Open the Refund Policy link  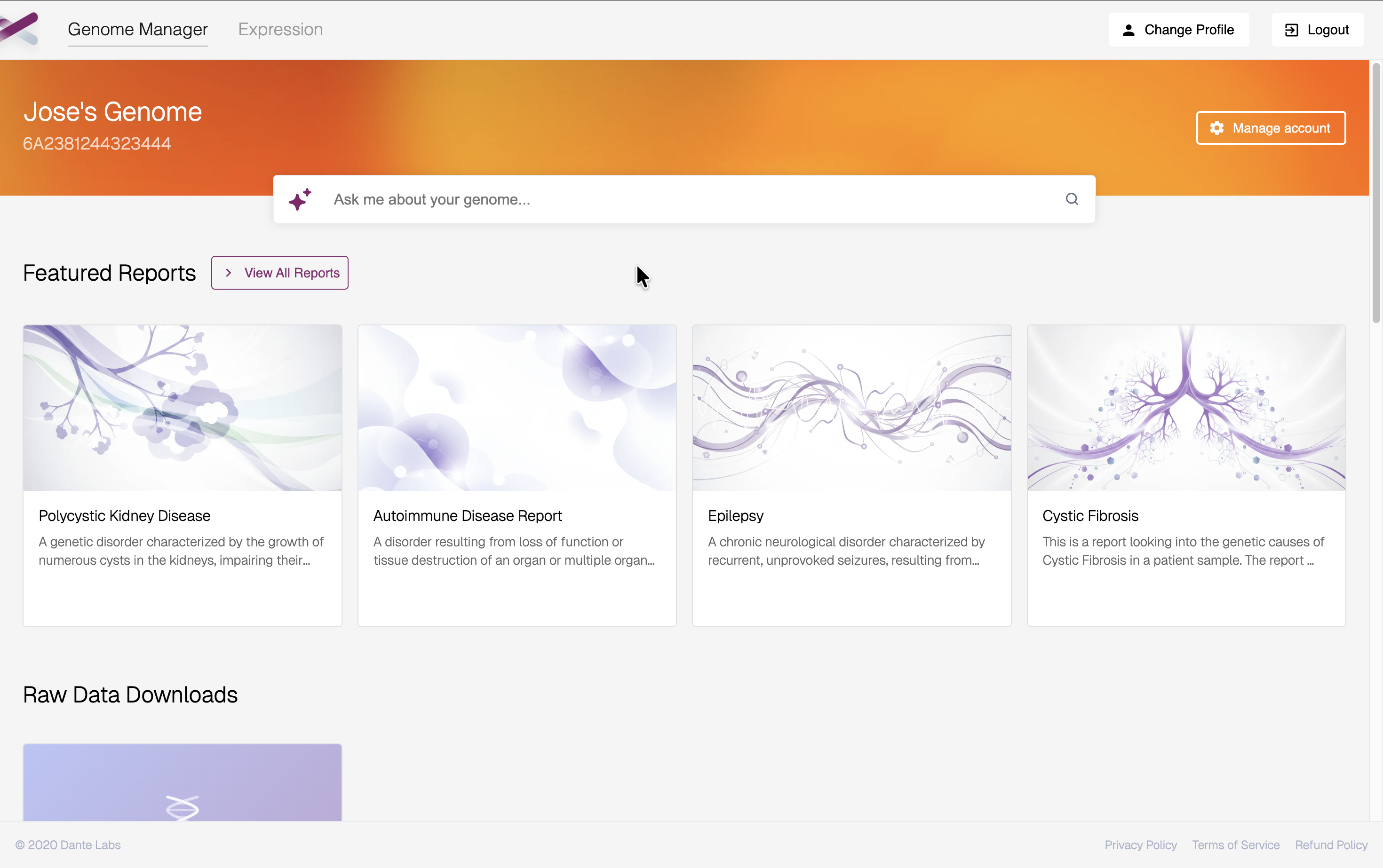[x=1331, y=844]
